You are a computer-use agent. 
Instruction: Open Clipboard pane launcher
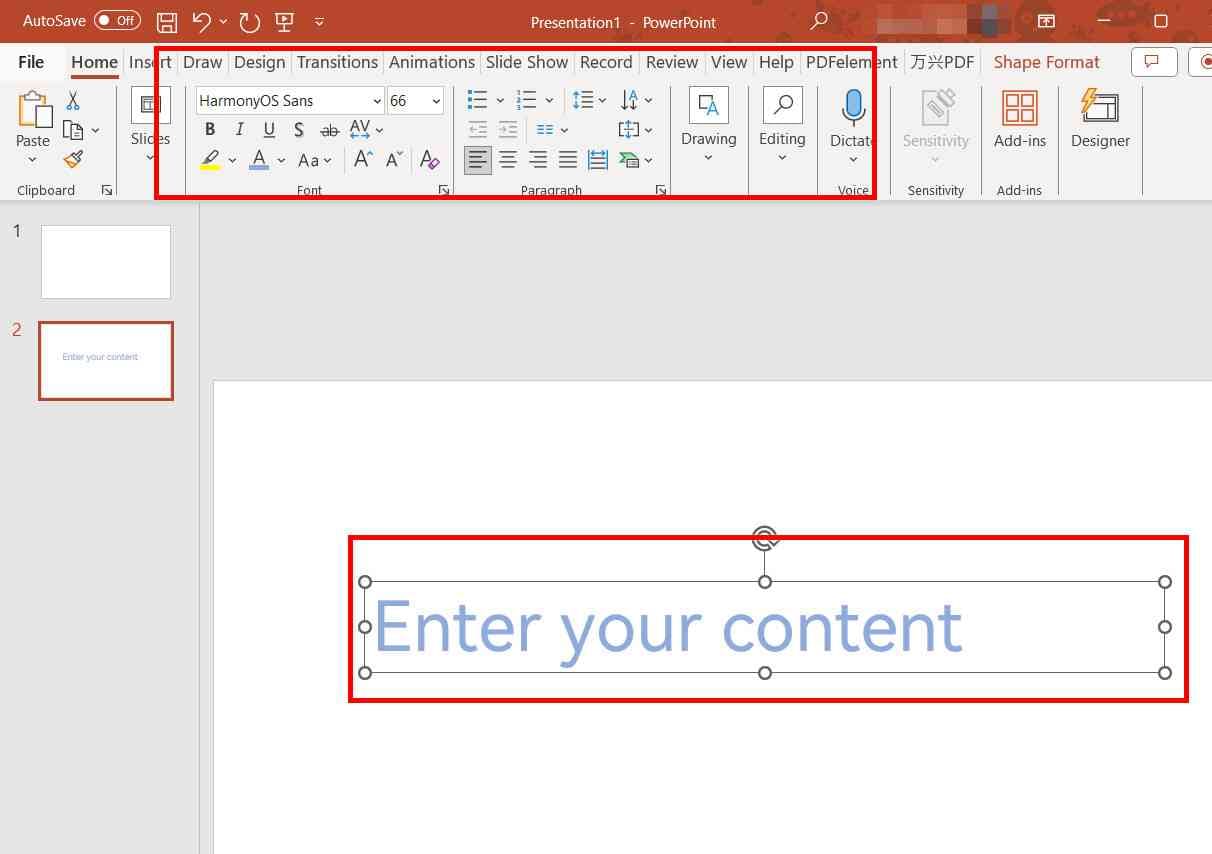click(x=107, y=190)
